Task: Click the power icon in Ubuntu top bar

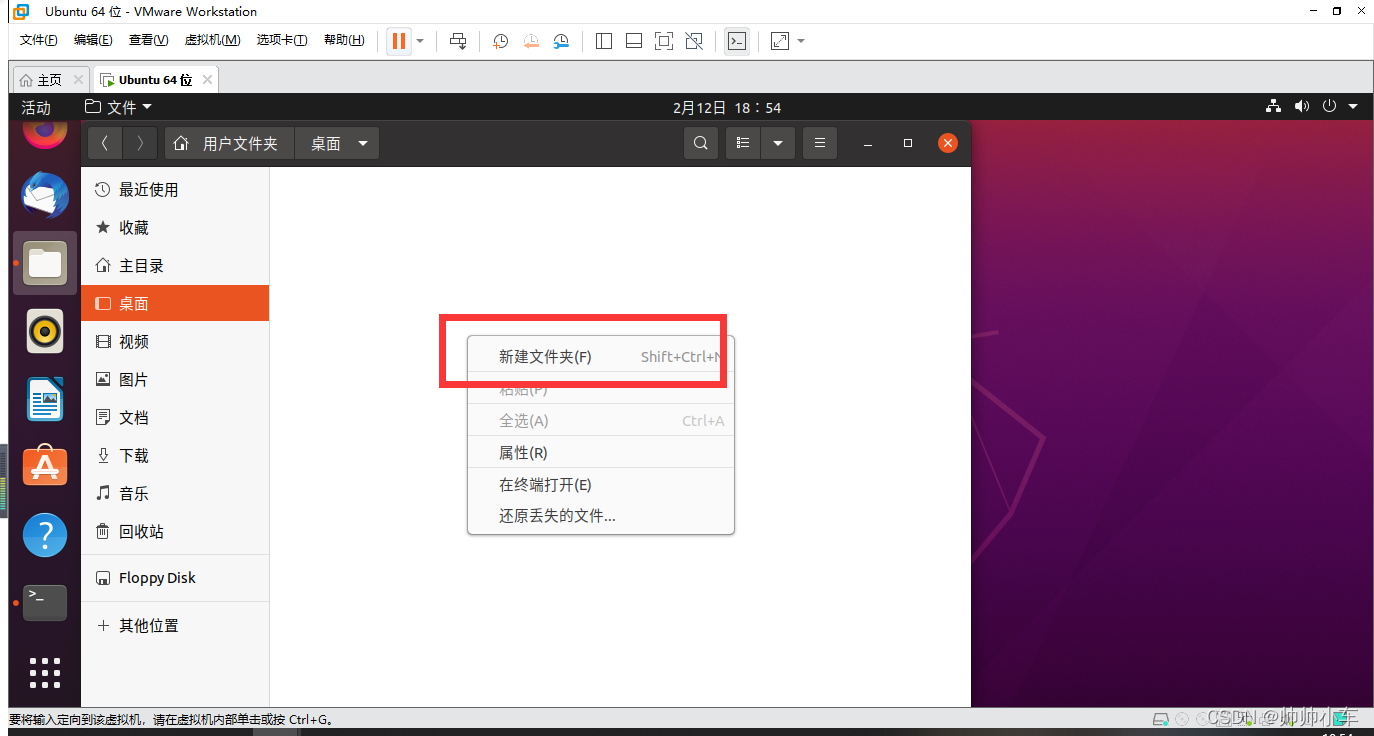Action: click(1329, 106)
